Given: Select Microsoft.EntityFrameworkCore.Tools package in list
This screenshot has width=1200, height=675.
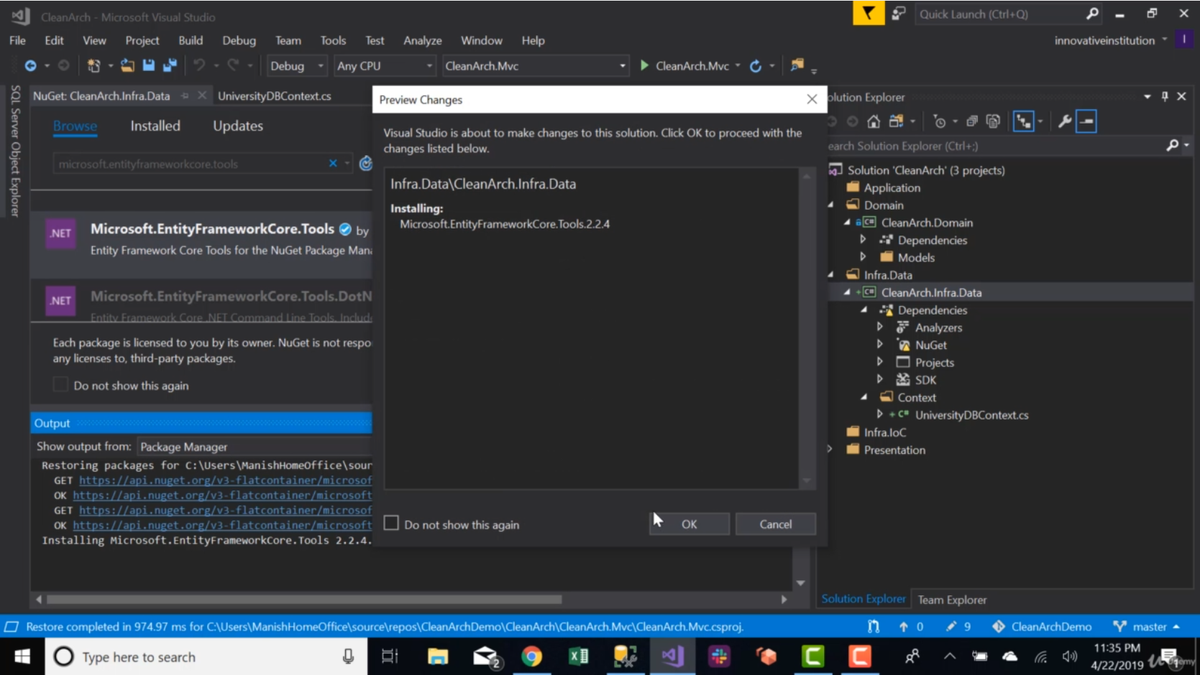Looking at the screenshot, I should [x=201, y=240].
